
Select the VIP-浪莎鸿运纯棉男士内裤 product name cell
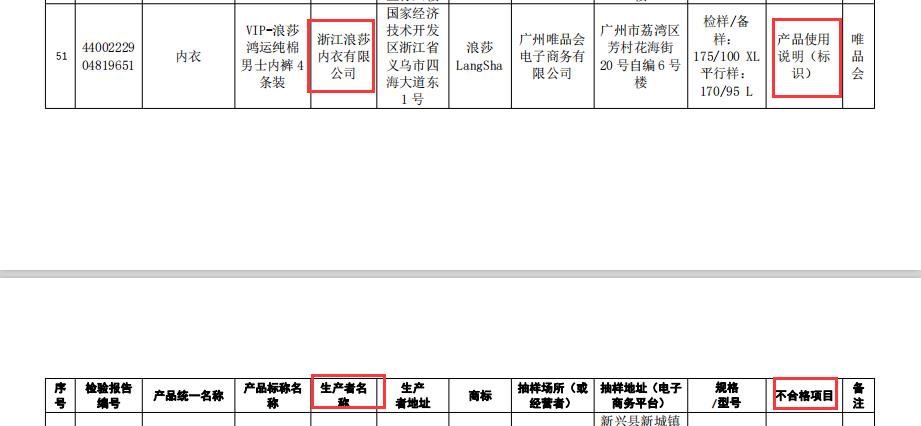coord(272,57)
